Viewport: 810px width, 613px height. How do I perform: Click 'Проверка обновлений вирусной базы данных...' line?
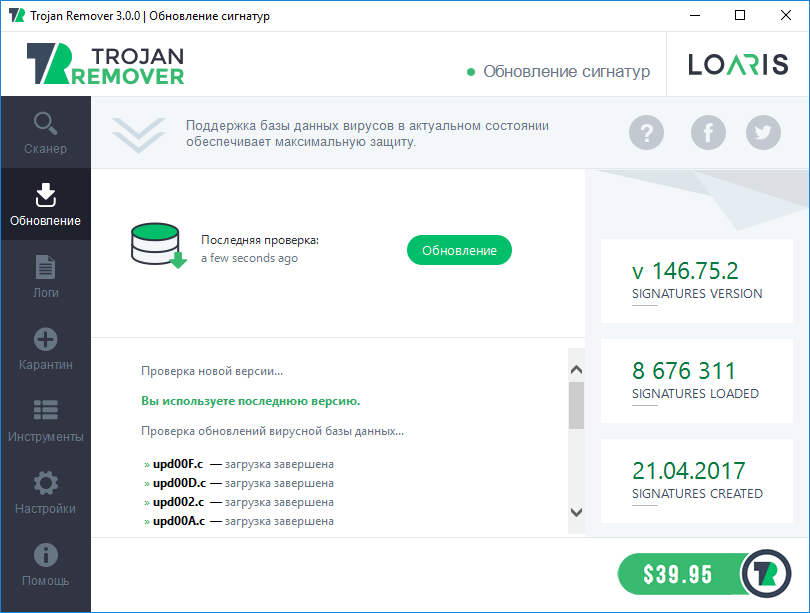click(x=272, y=431)
